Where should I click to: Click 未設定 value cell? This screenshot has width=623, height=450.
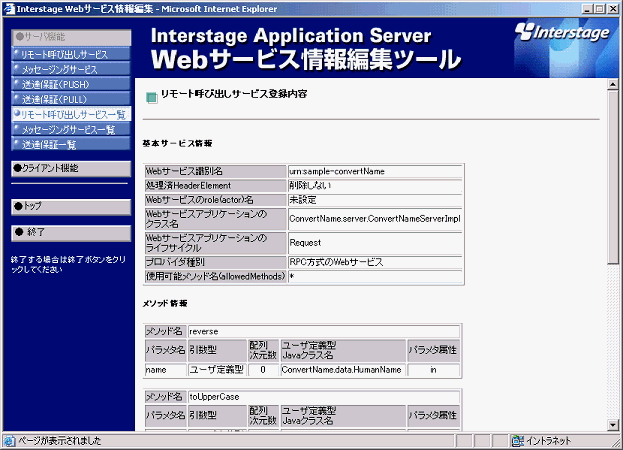(x=375, y=200)
